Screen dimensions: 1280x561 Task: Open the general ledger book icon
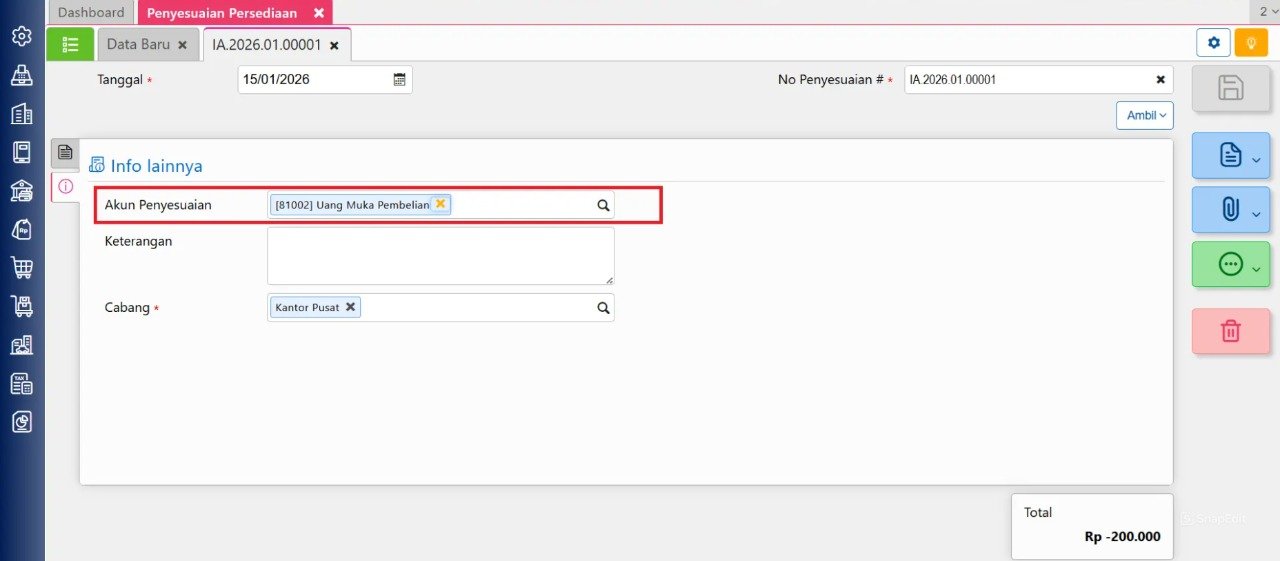[x=21, y=152]
